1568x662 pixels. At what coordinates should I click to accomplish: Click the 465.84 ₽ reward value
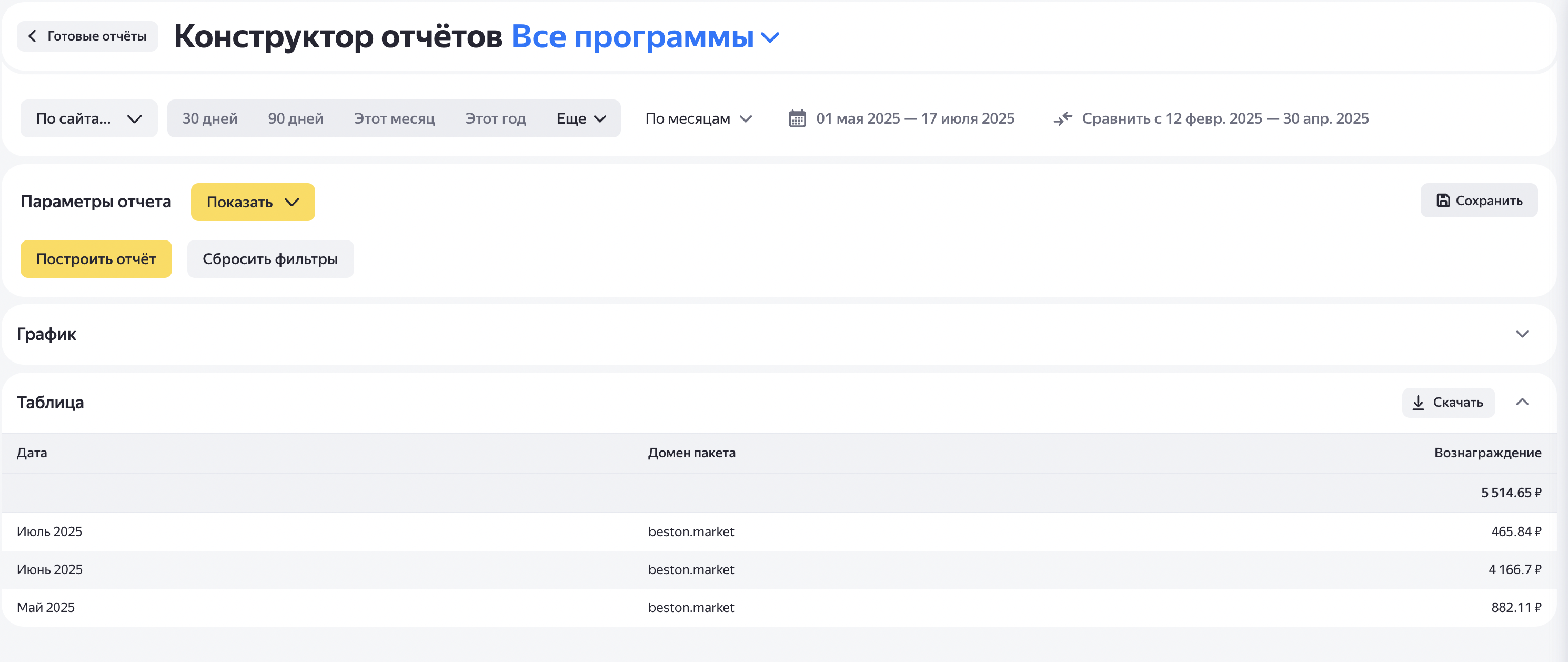pyautogui.click(x=1516, y=531)
